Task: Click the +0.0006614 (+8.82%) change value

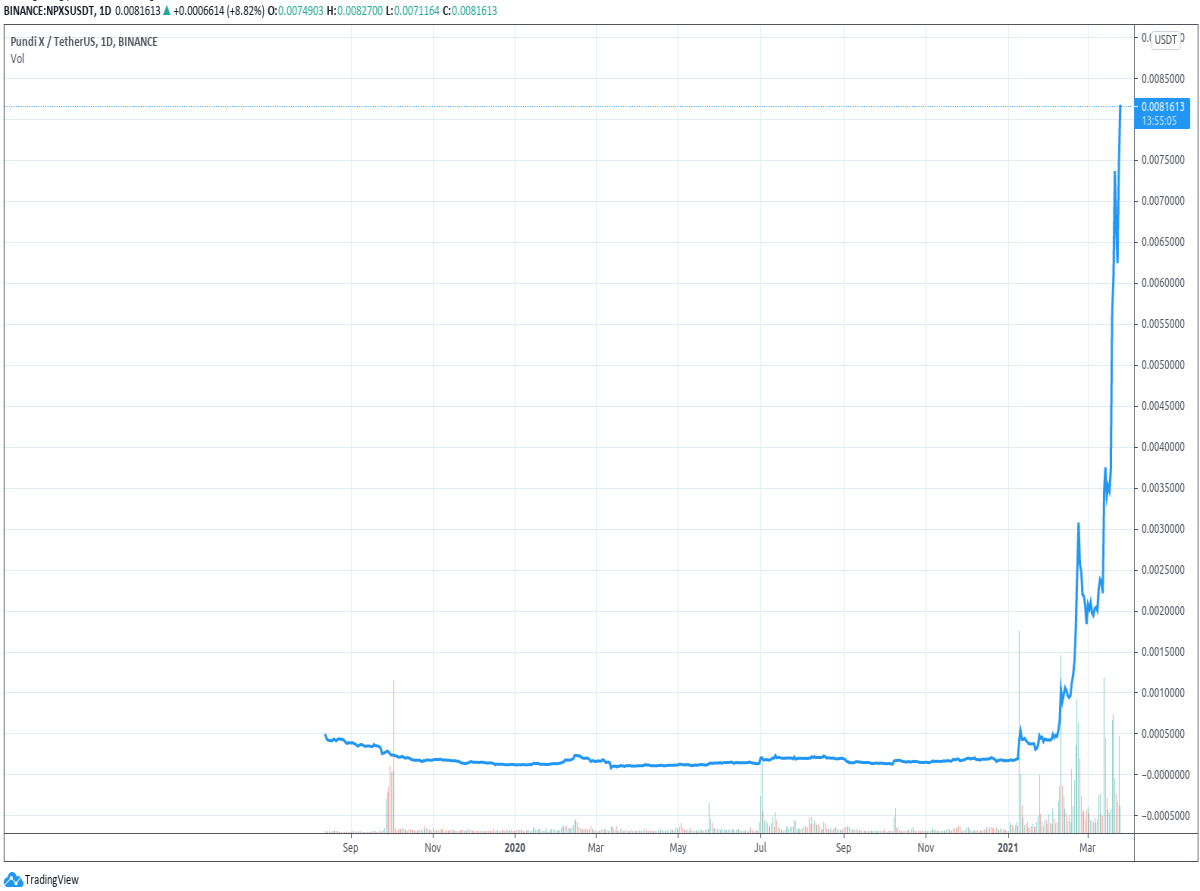Action: (218, 11)
